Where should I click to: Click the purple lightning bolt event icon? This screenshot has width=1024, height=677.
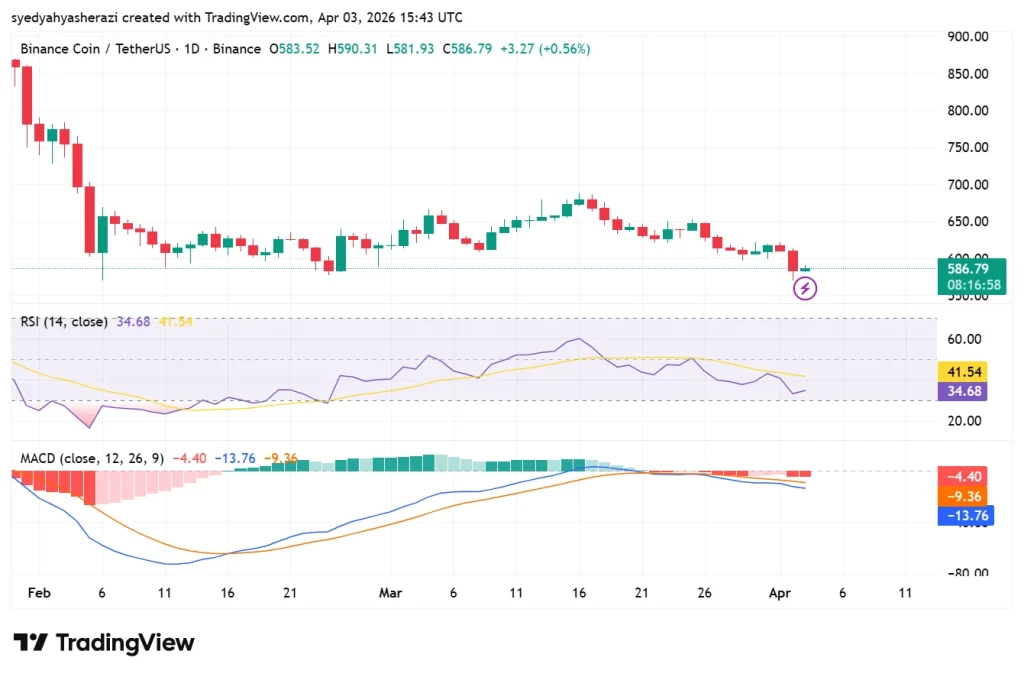coord(805,288)
